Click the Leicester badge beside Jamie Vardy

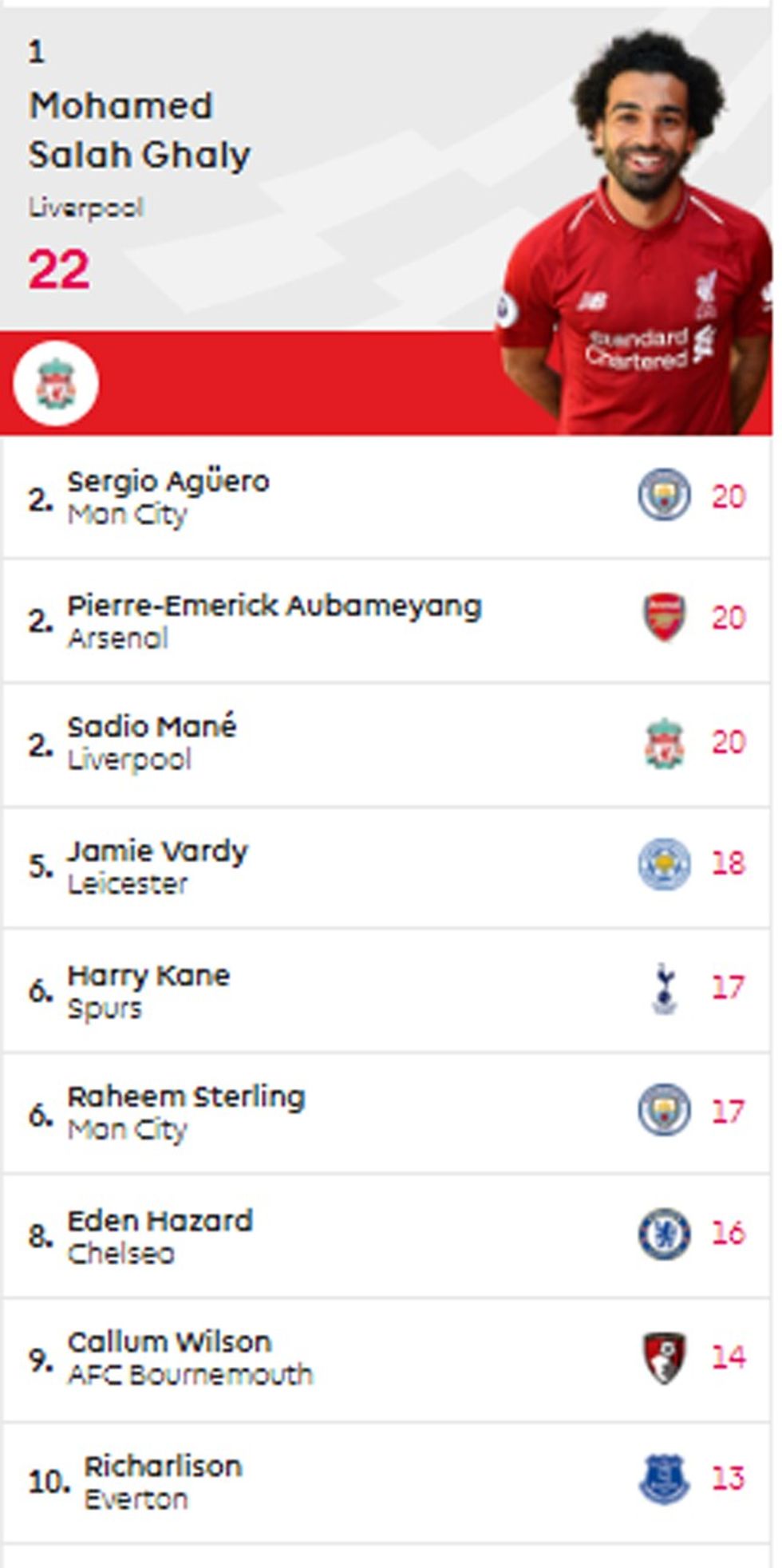(x=664, y=863)
